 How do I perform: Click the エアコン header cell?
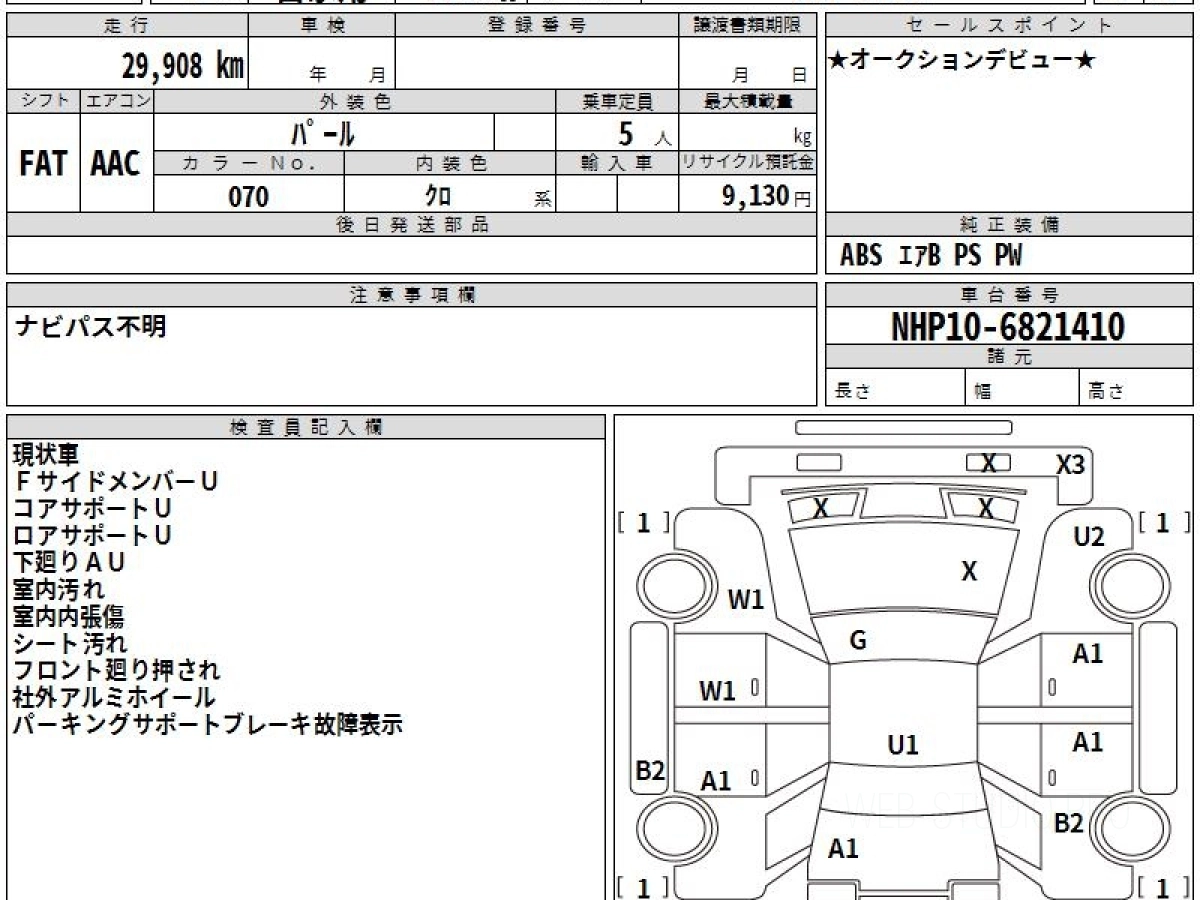tap(117, 101)
